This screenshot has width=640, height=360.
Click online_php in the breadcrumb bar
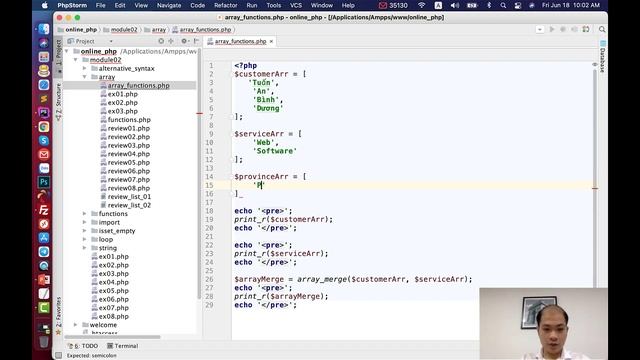coord(78,30)
